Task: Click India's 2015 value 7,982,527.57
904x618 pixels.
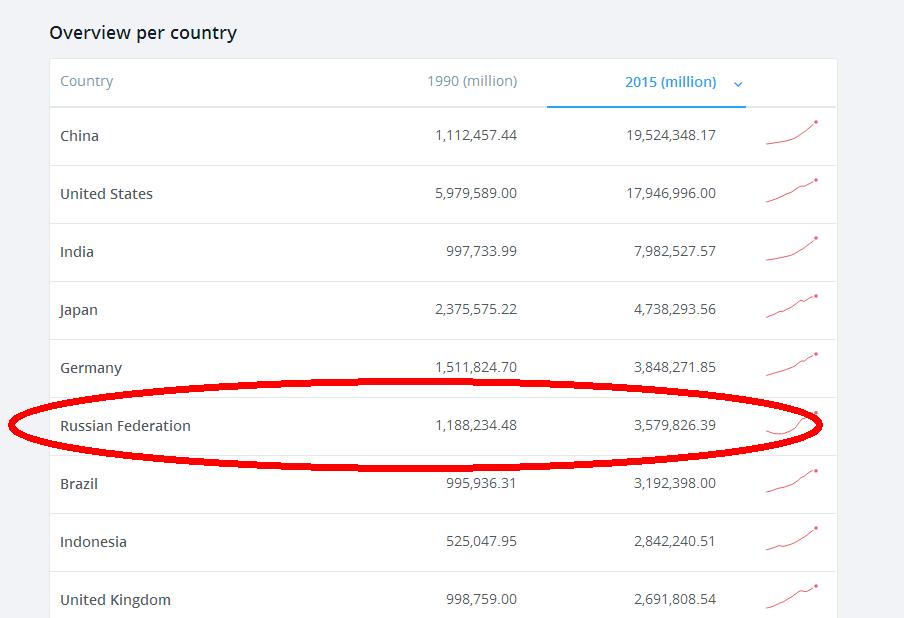Action: click(x=674, y=252)
